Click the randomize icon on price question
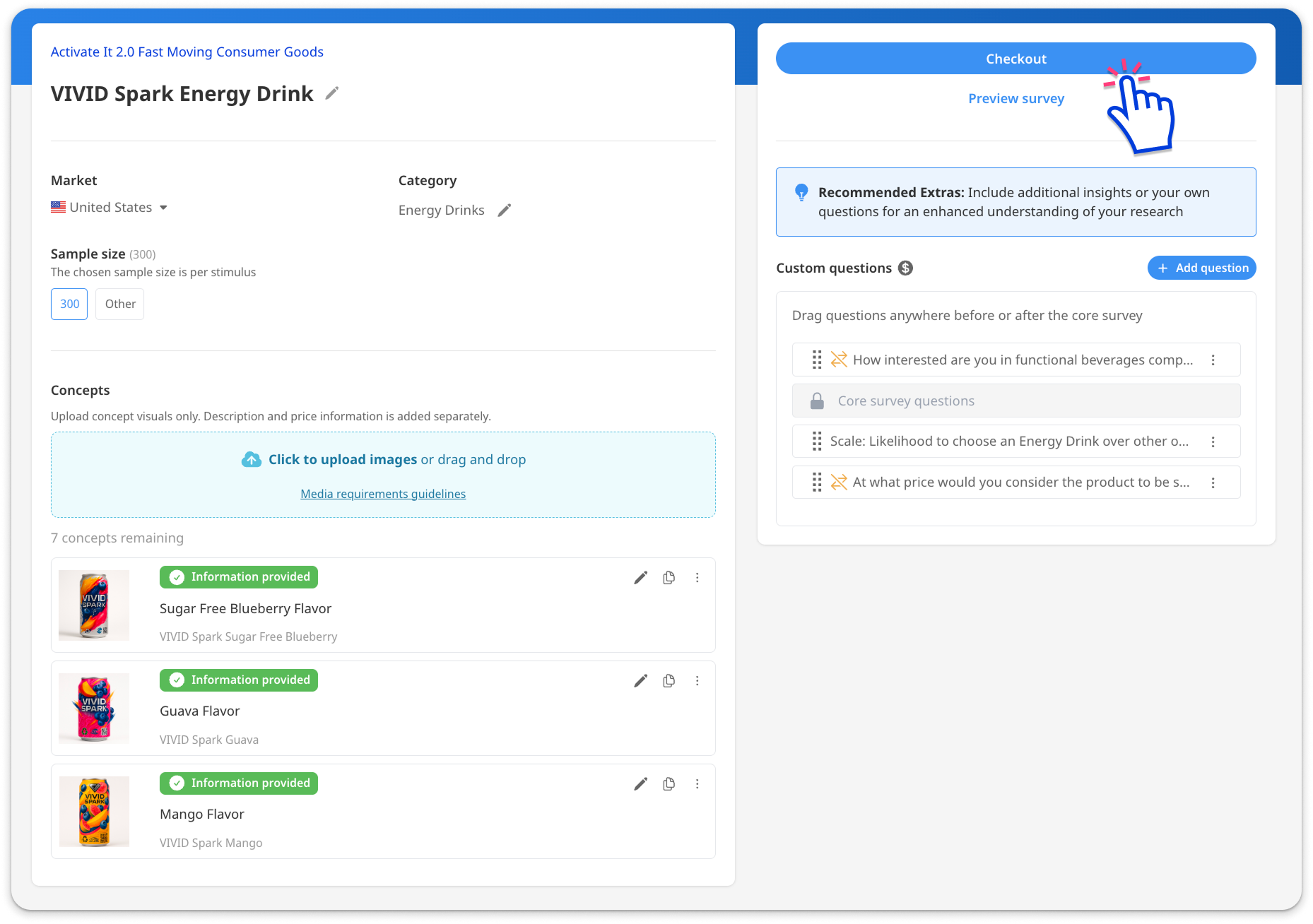Viewport: 1313px width, 924px height. (x=839, y=482)
